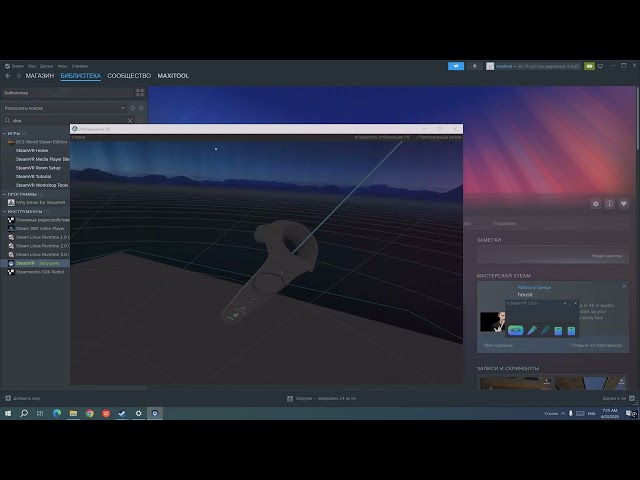Select SteamVR Home in library list

point(32,151)
